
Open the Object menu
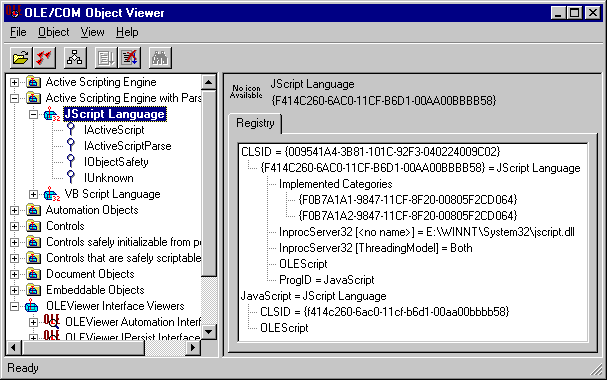click(53, 32)
